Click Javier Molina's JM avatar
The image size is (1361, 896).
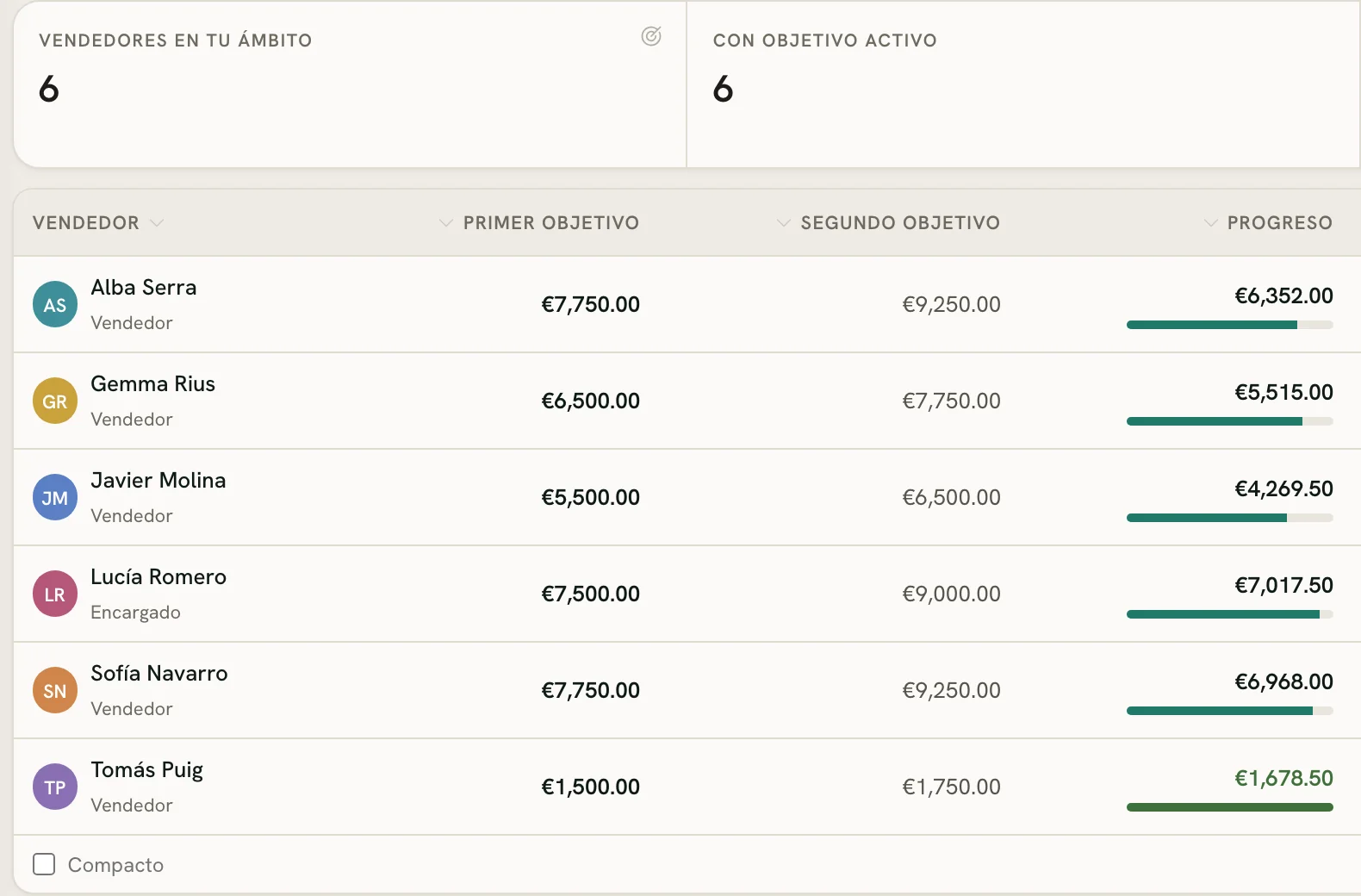point(55,497)
